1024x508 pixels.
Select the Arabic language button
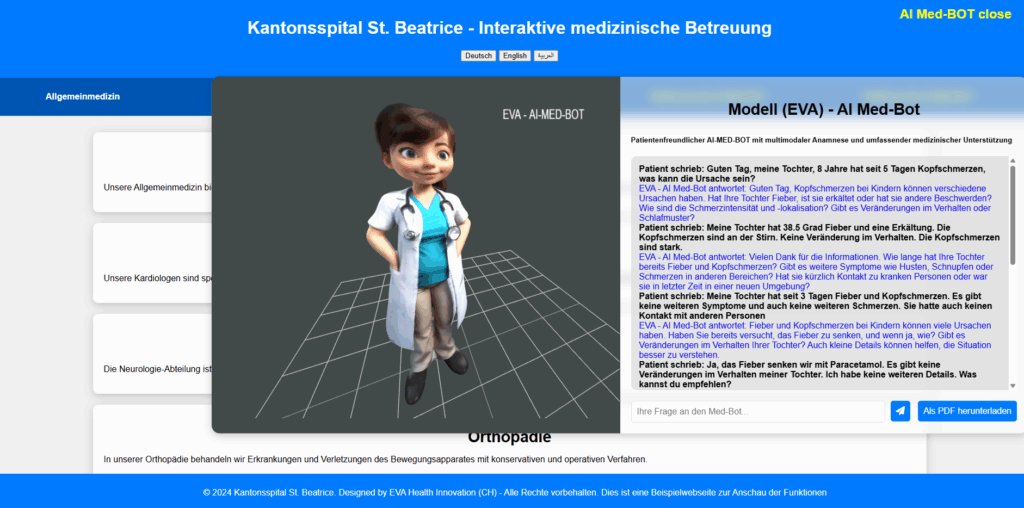545,56
